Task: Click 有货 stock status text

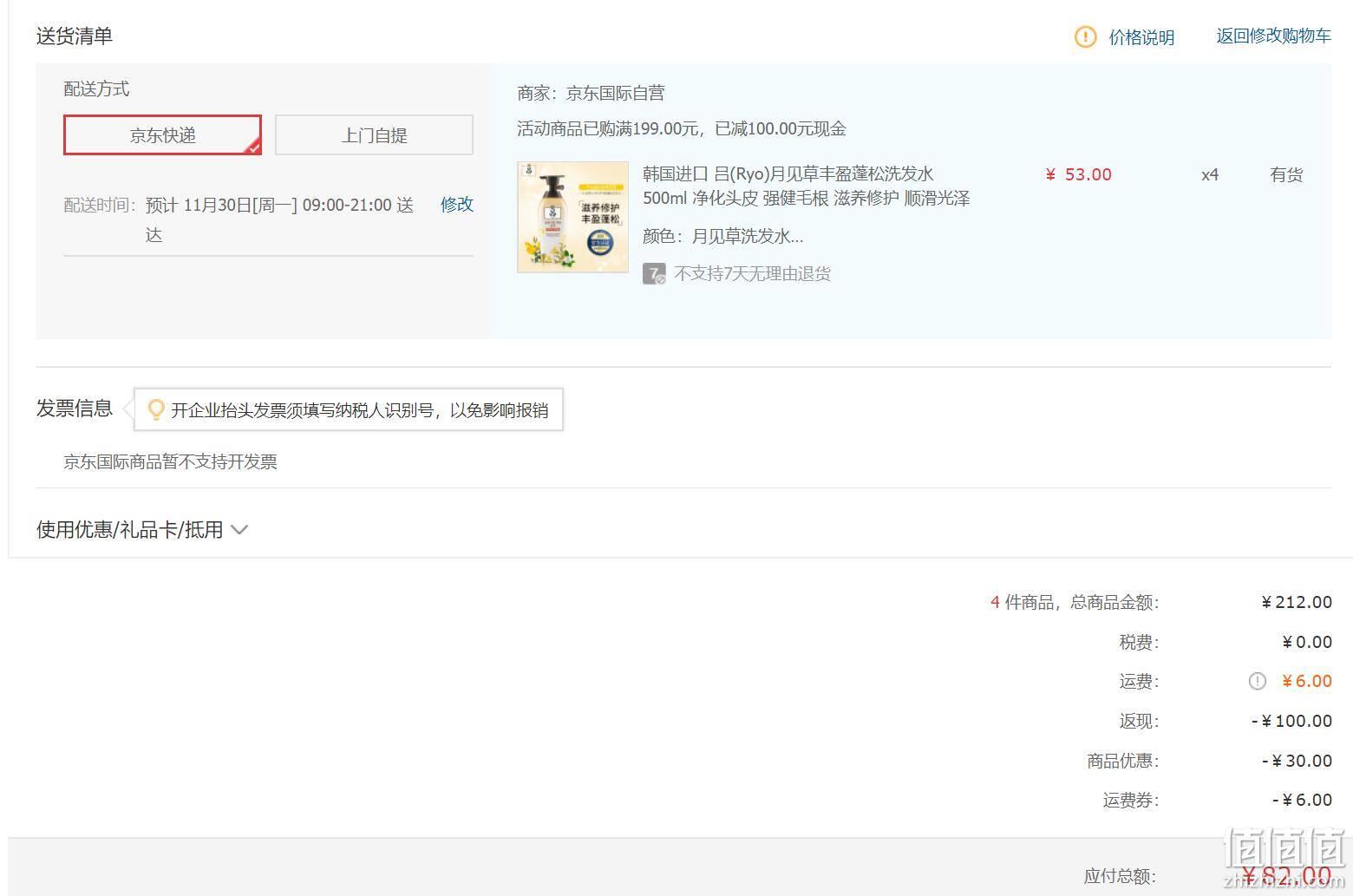Action: pyautogui.click(x=1286, y=174)
